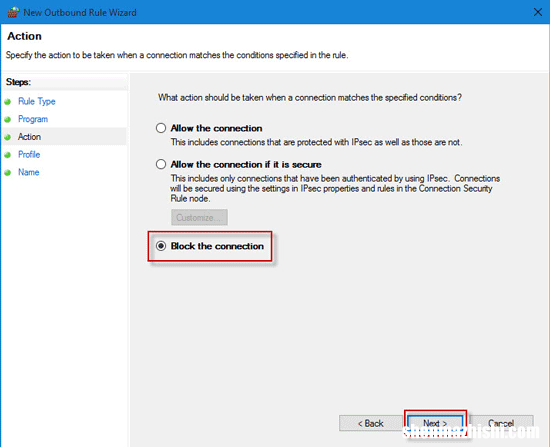Image resolution: width=550 pixels, height=447 pixels.
Task: Click the green bullet beside Name
Action: 8,173
